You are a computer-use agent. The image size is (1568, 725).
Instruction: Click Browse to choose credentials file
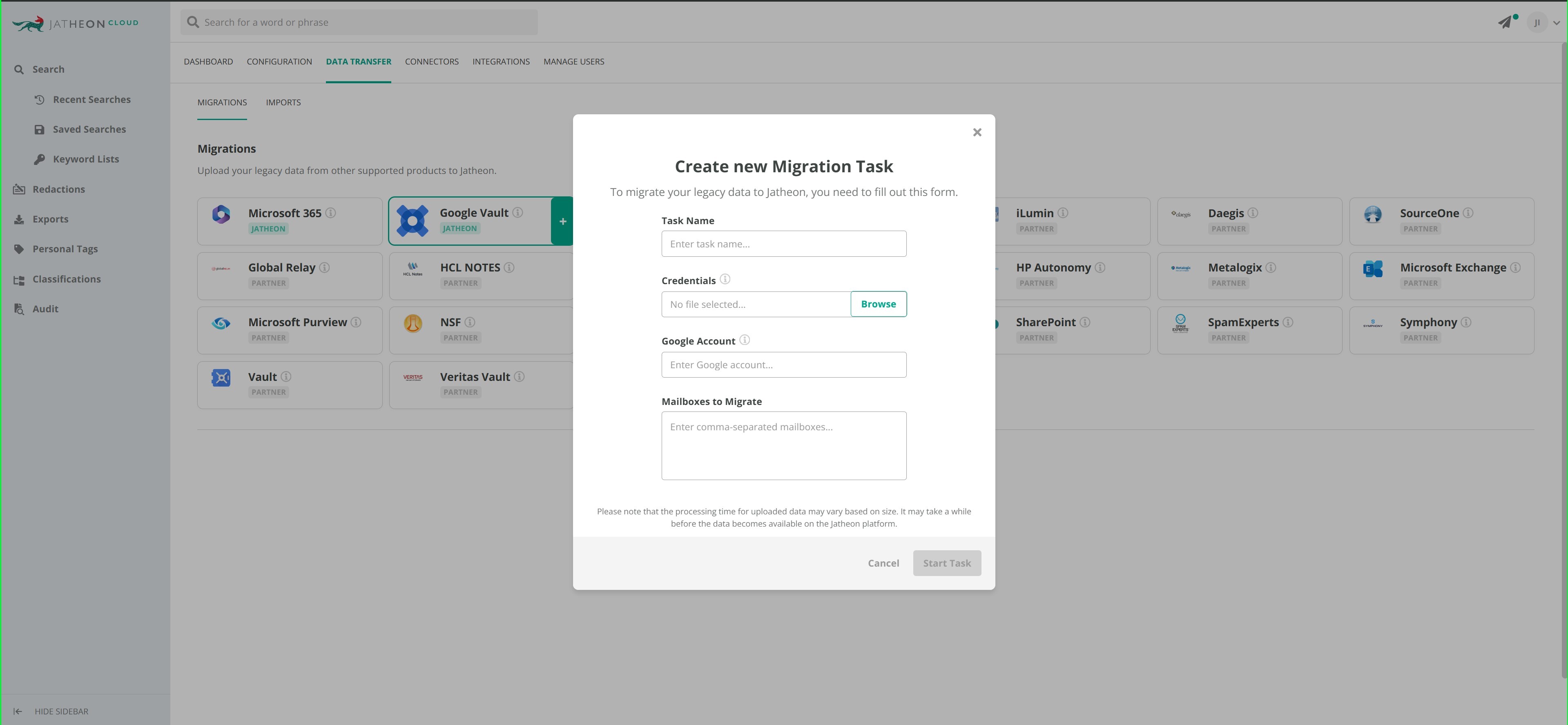coord(878,304)
